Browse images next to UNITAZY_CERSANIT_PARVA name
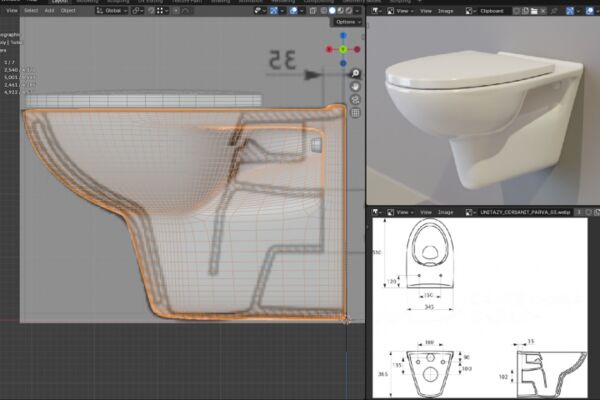Image resolution: width=600 pixels, height=400 pixels. point(469,212)
